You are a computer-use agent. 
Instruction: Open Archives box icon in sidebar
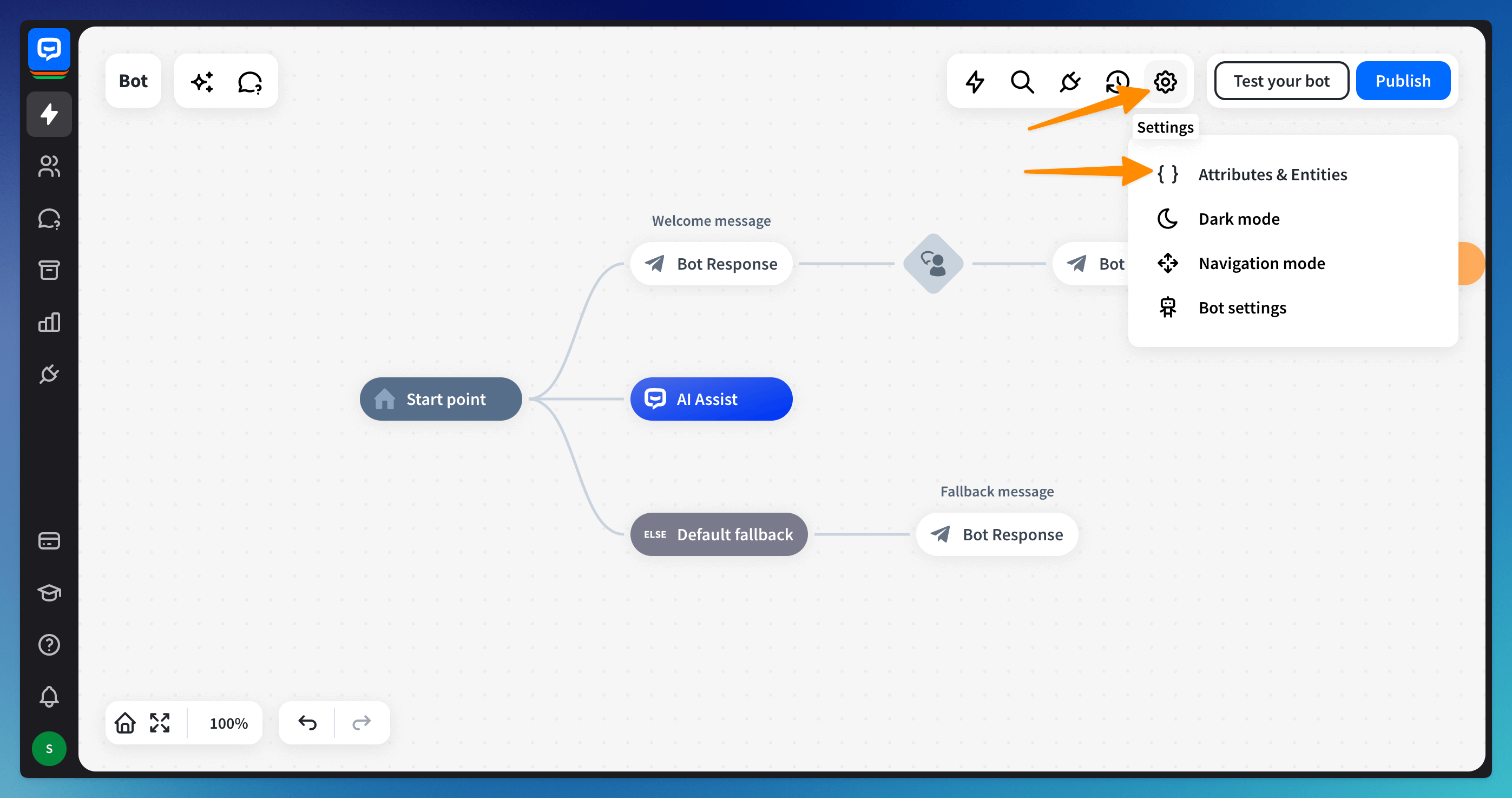point(49,270)
